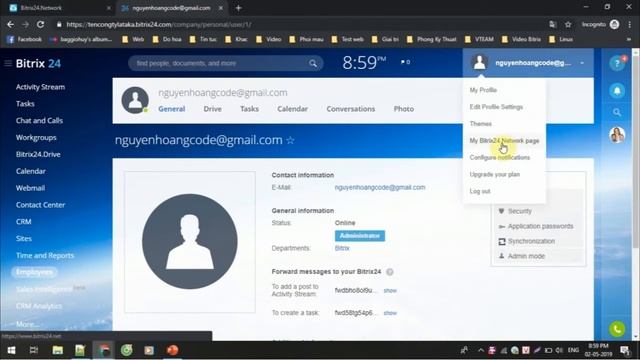Screen dimensions: 640x360
Task: Open Bitrix24.Drive in sidebar
Action: [x=38, y=154]
